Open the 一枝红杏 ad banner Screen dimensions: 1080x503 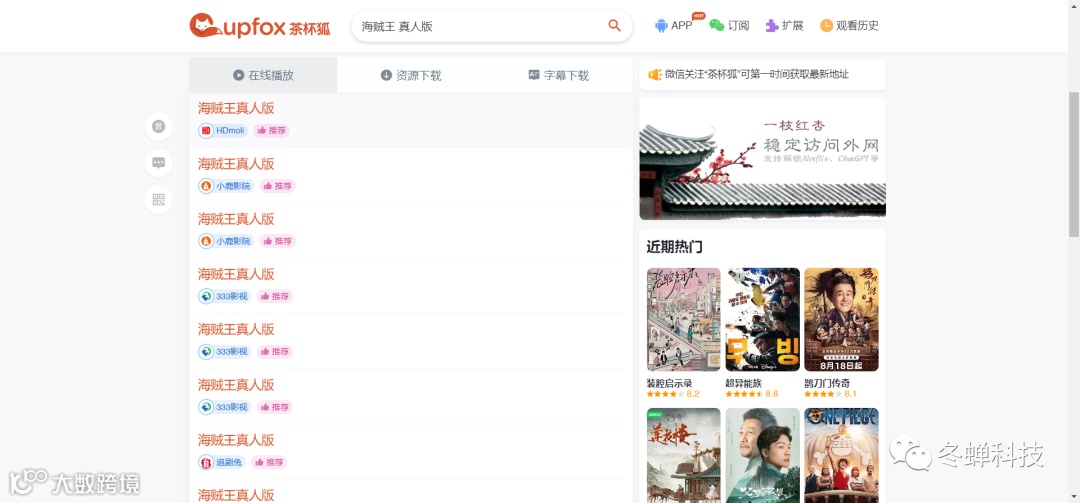tap(762, 158)
